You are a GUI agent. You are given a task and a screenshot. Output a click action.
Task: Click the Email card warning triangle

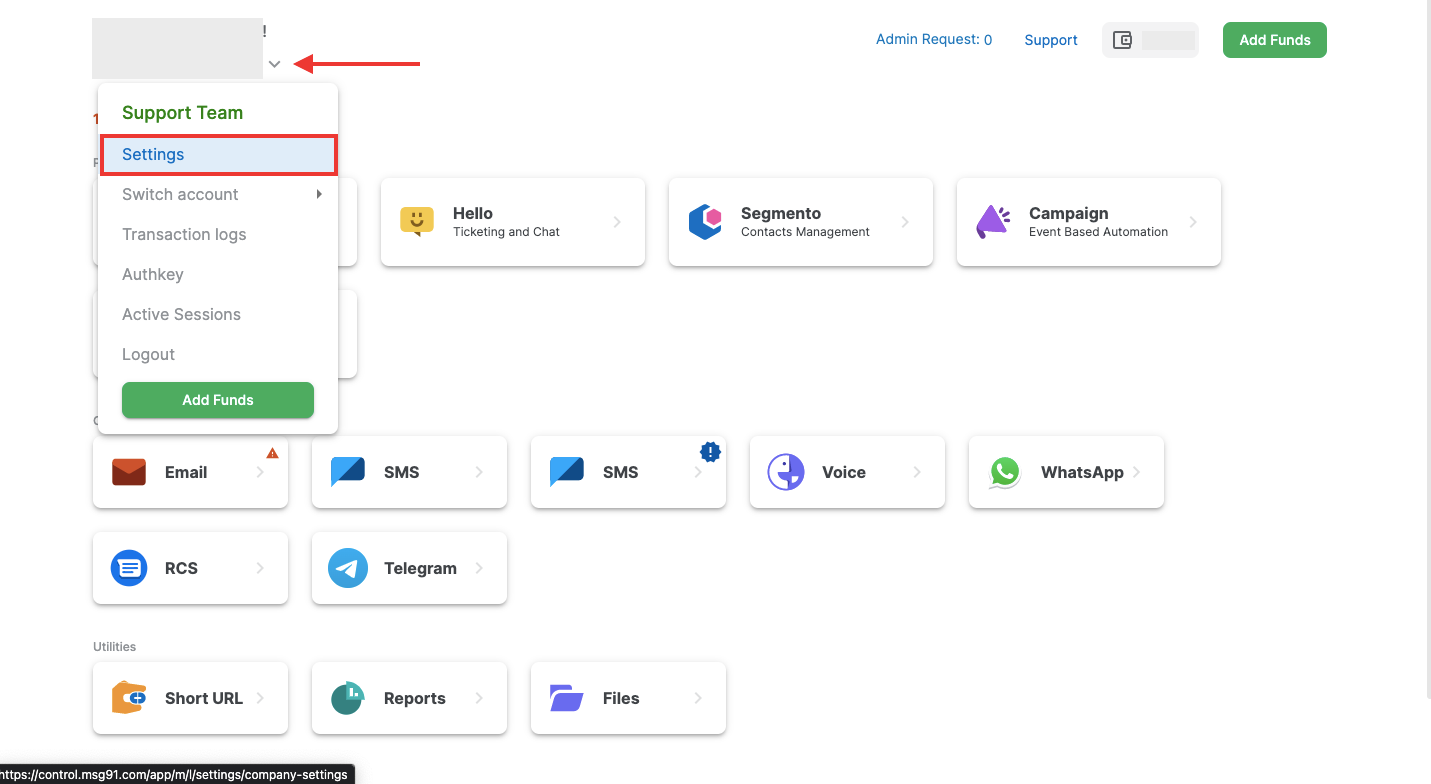click(272, 453)
